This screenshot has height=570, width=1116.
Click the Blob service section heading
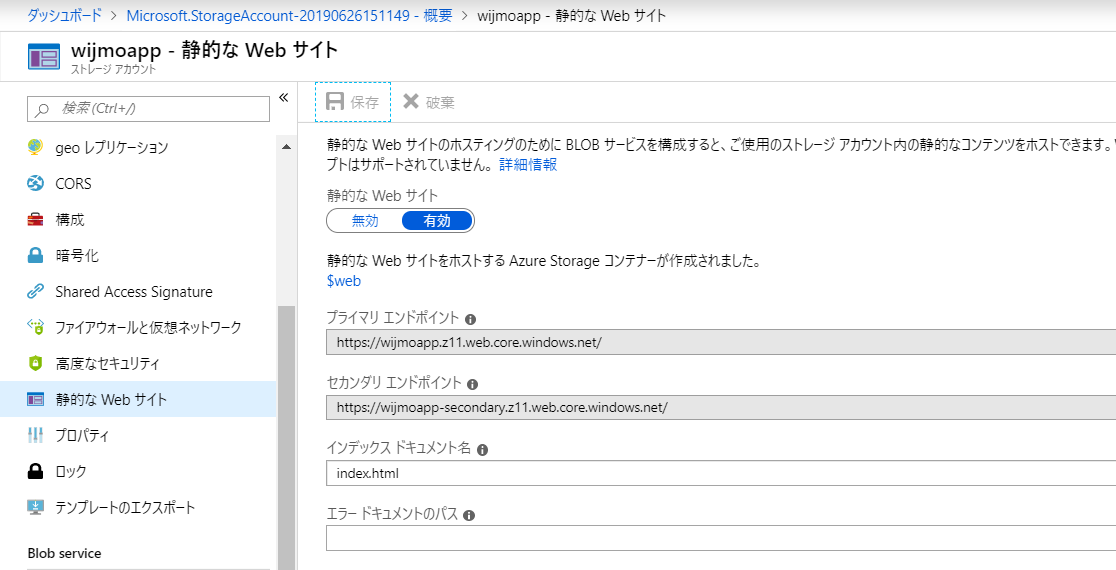[64, 553]
